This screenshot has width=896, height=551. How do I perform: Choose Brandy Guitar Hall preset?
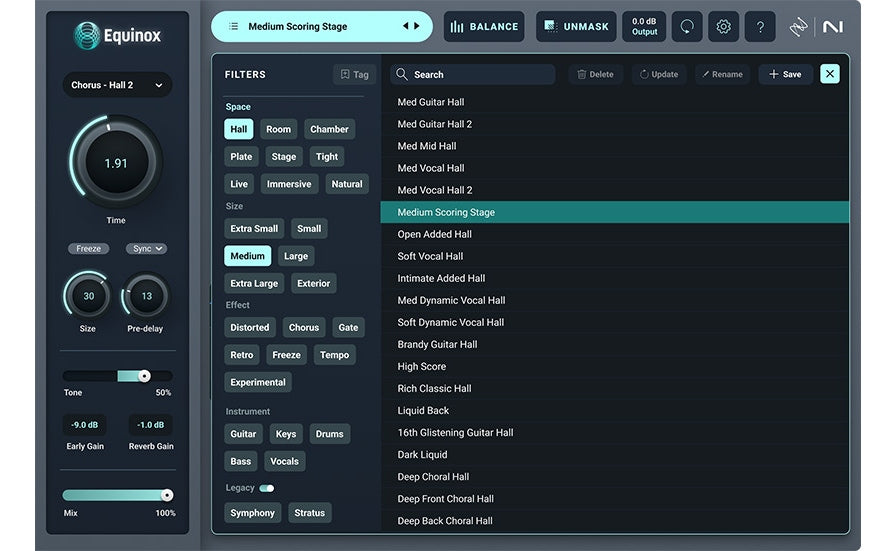coord(615,344)
